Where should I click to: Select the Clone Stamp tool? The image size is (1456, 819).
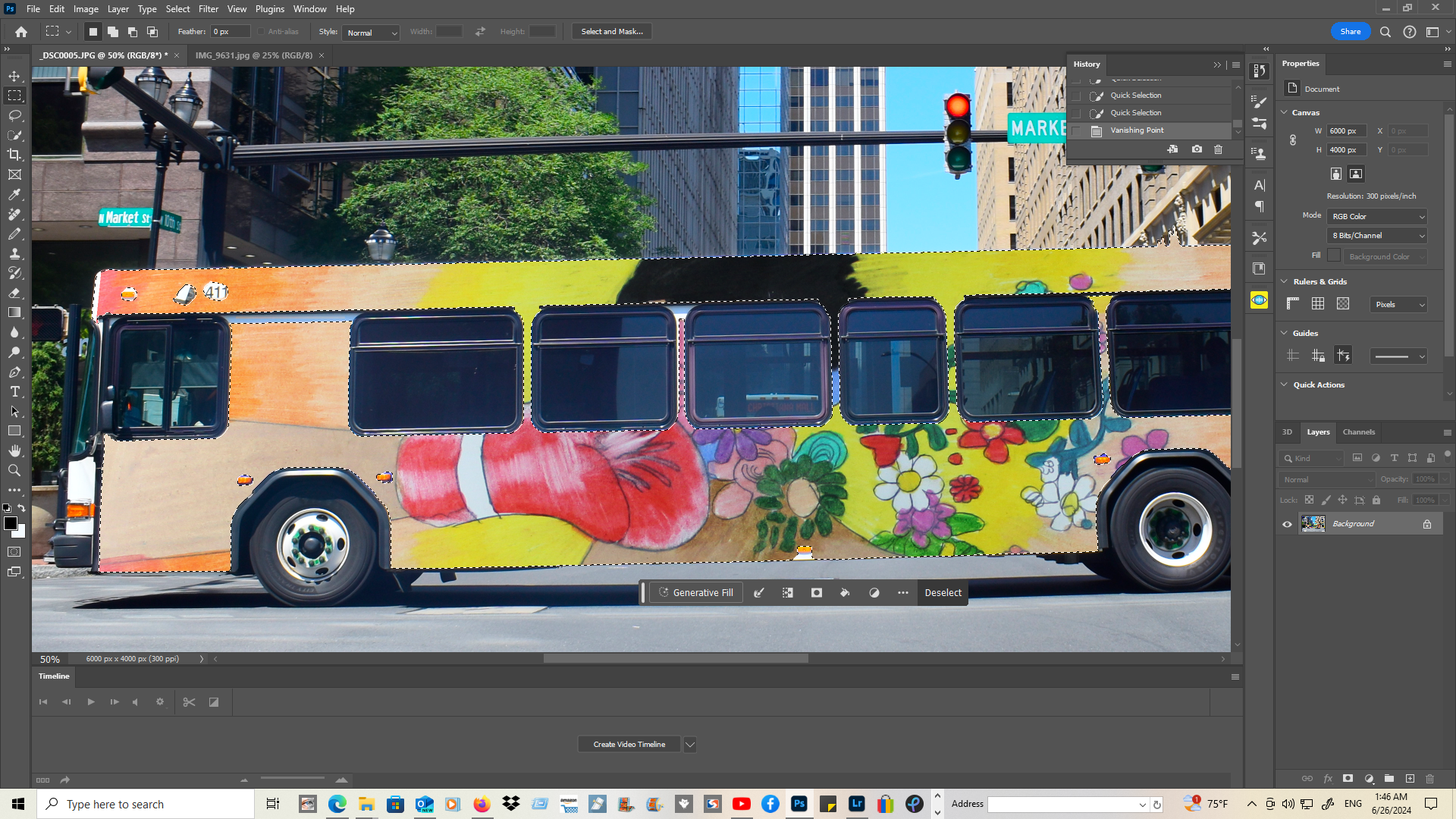(14, 253)
